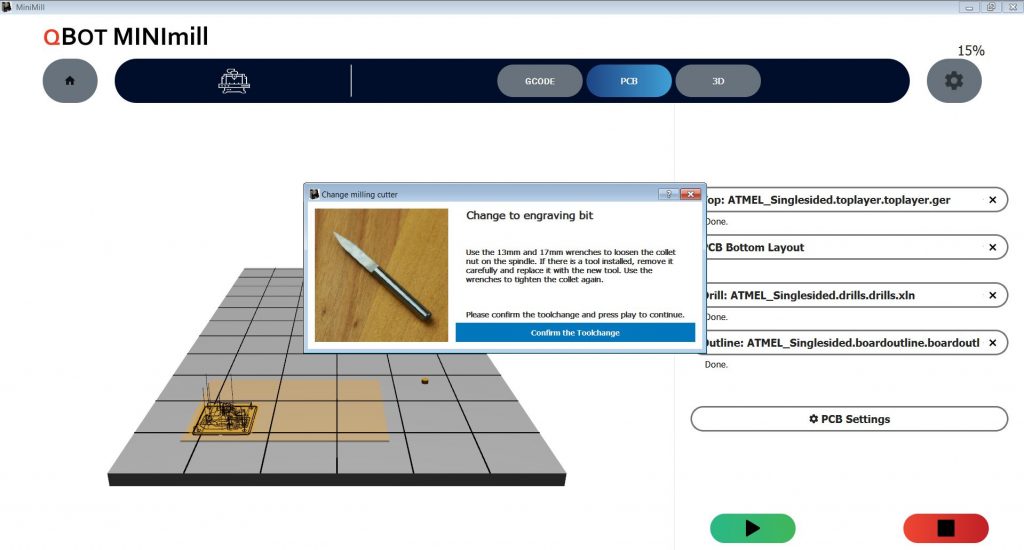Image resolution: width=1024 pixels, height=550 pixels.
Task: Close the Change milling cutter dialog
Action: [x=690, y=194]
